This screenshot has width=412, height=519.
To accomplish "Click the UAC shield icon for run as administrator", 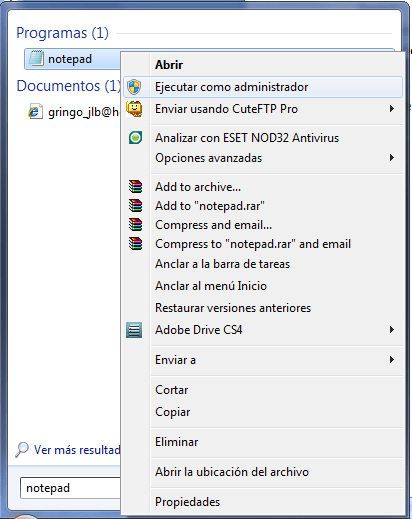I will 134,87.
